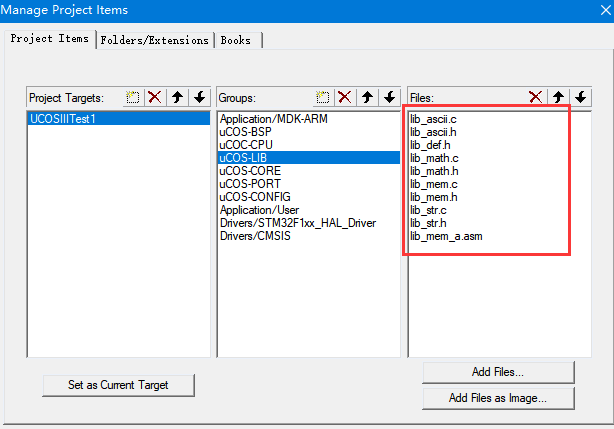This screenshot has width=614, height=429.
Task: Select the UCOSIIITest1 target
Action: click(119, 119)
